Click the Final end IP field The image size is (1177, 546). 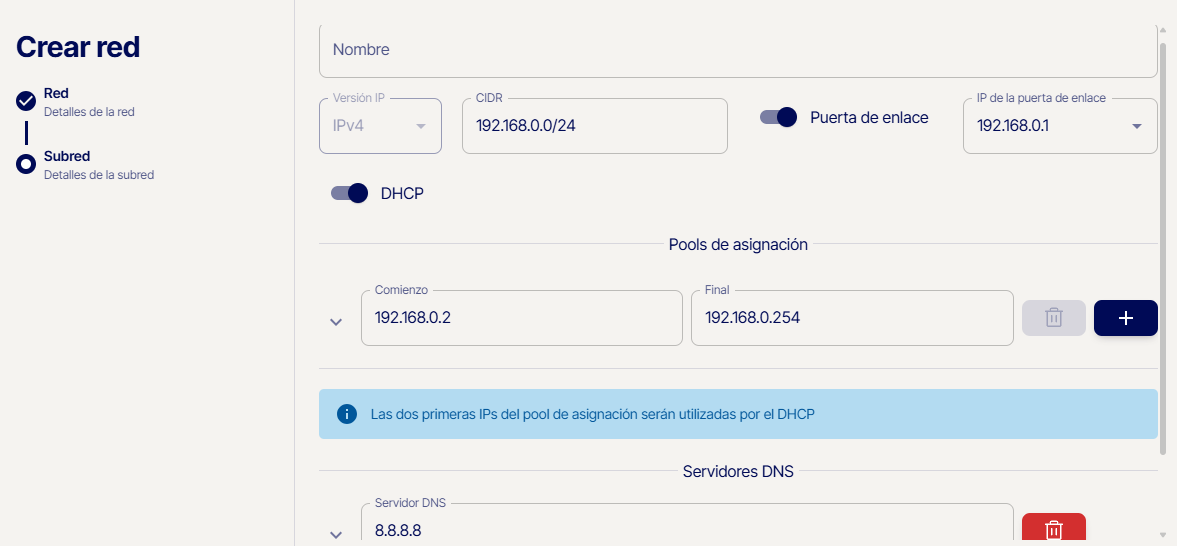click(x=851, y=318)
